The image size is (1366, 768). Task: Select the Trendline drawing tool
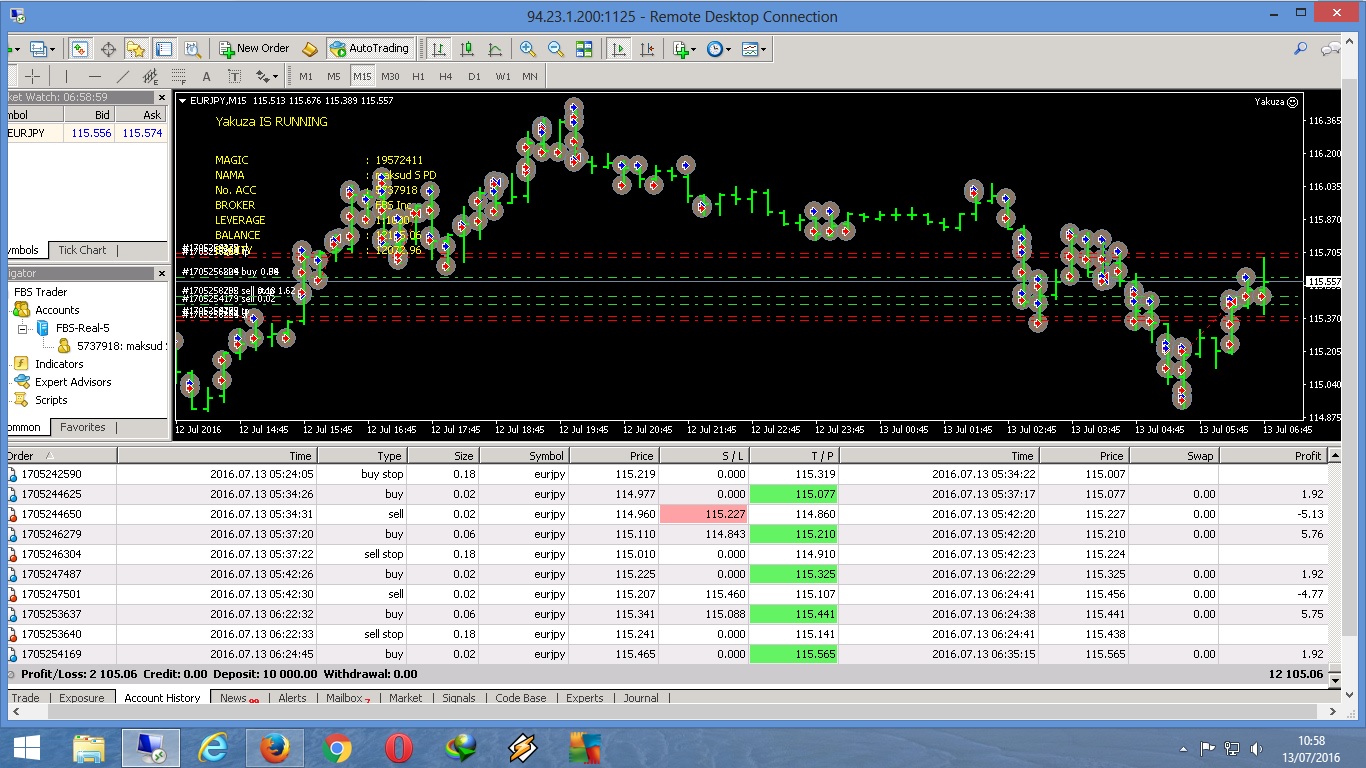[x=123, y=76]
